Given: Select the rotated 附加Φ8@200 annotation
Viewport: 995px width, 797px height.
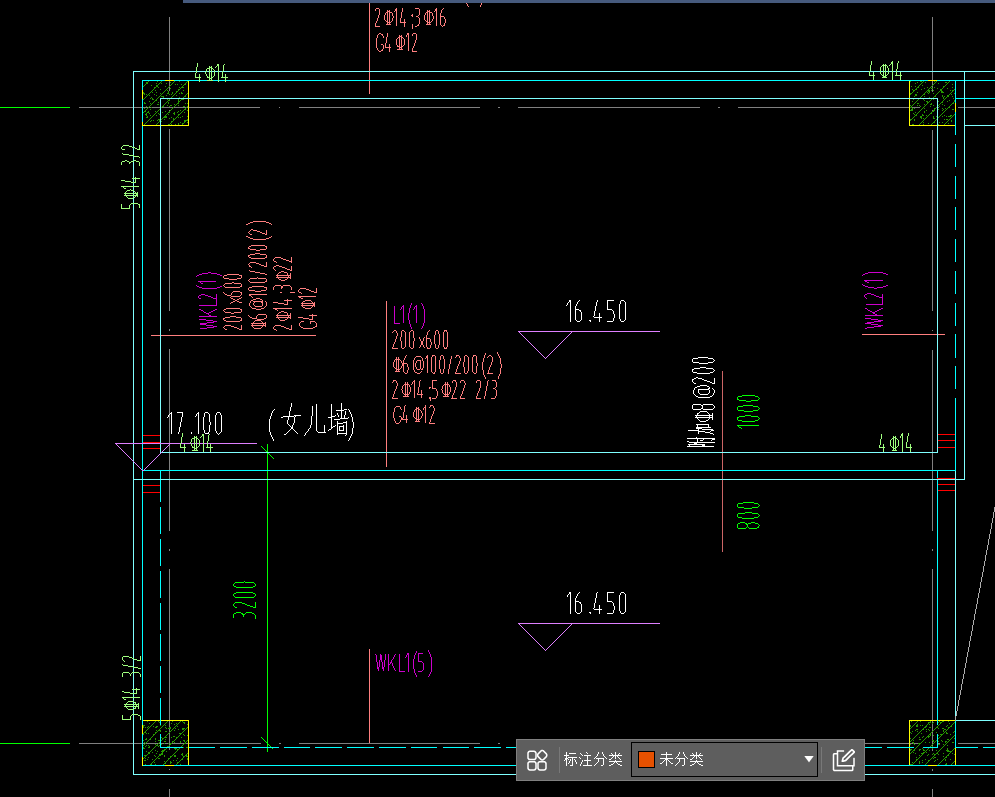Looking at the screenshot, I should coord(702,402).
